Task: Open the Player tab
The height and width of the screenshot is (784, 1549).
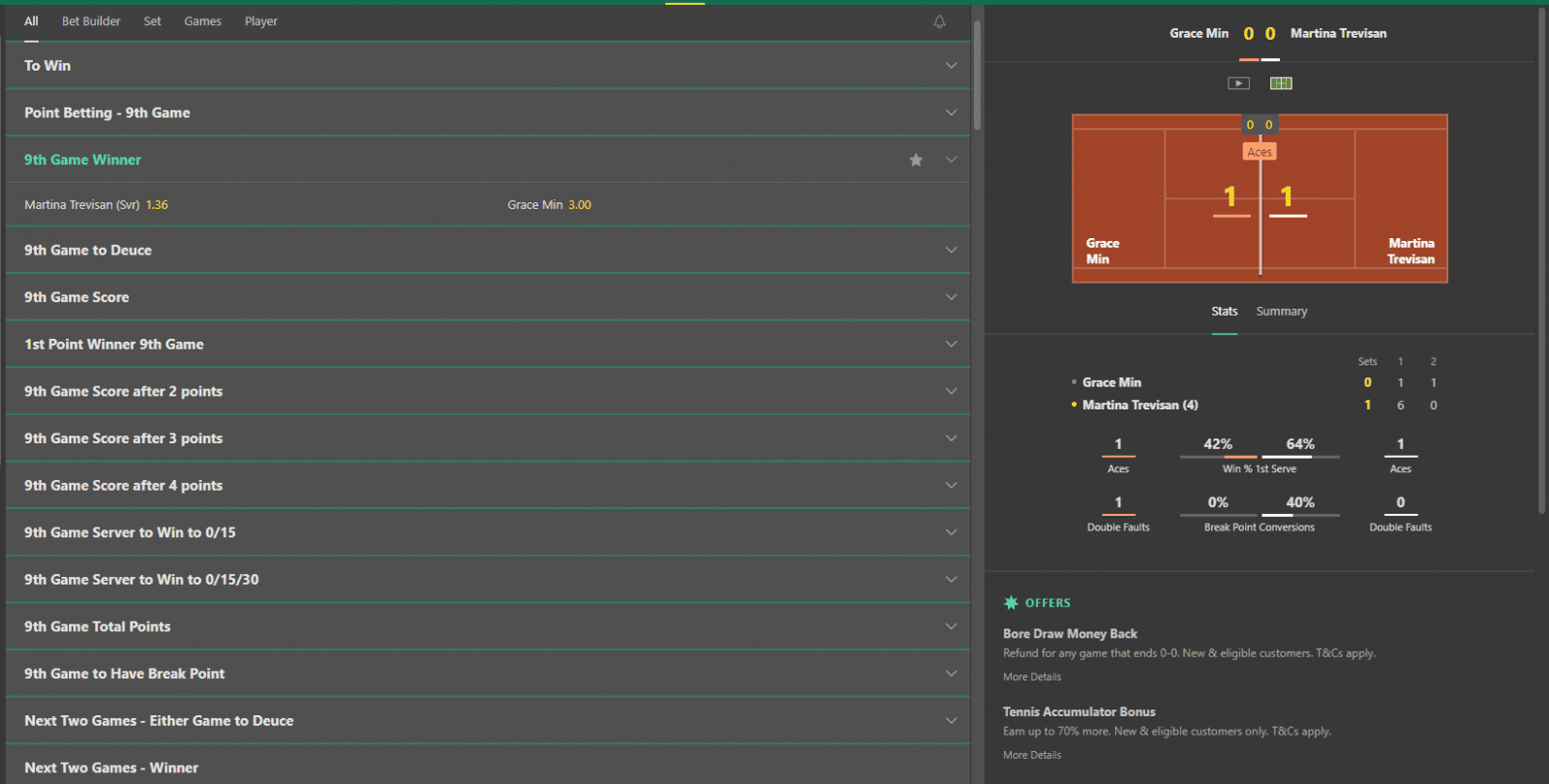Action: coord(260,21)
